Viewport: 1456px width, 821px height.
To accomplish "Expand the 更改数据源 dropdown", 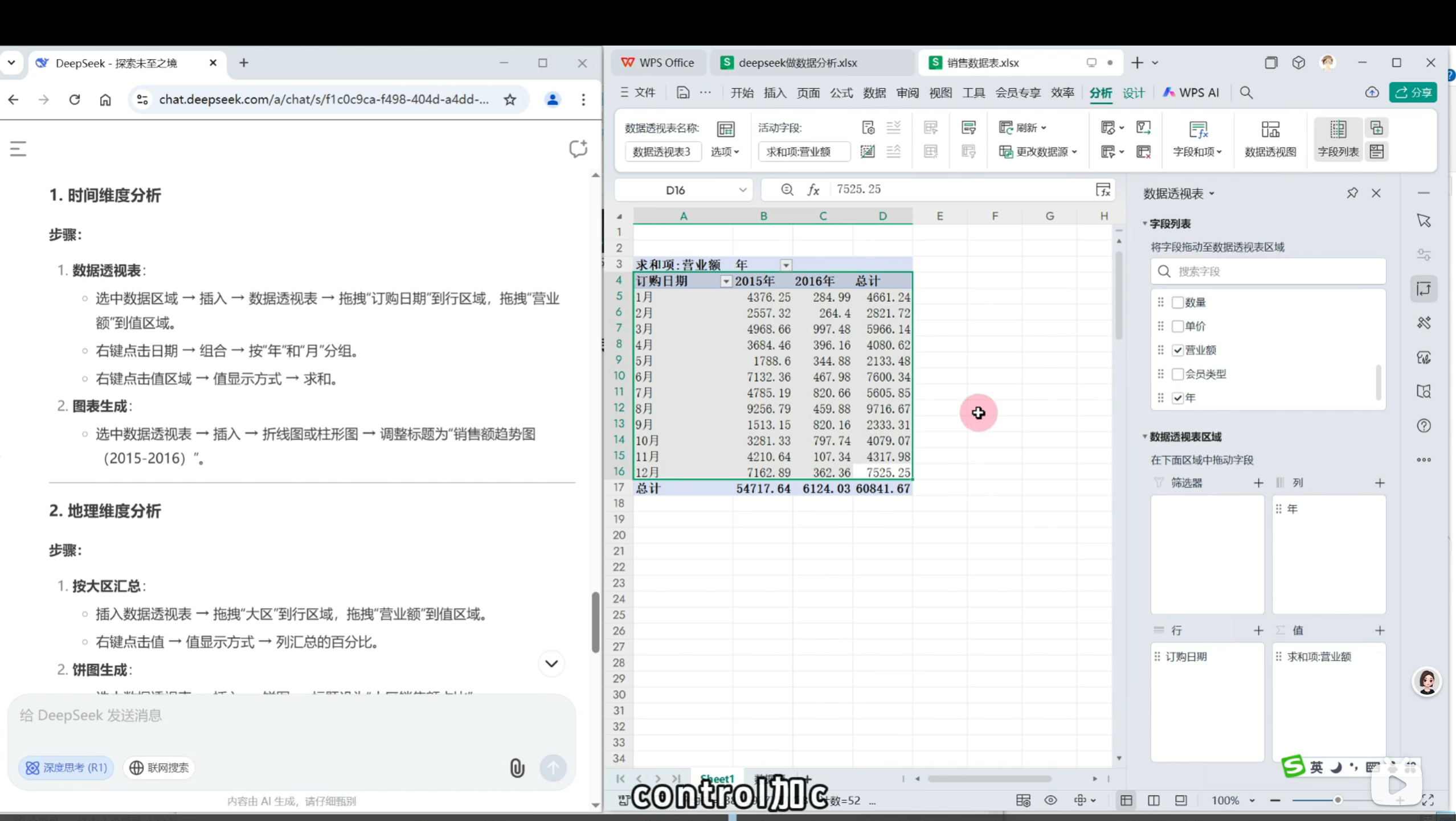I will tap(1074, 152).
